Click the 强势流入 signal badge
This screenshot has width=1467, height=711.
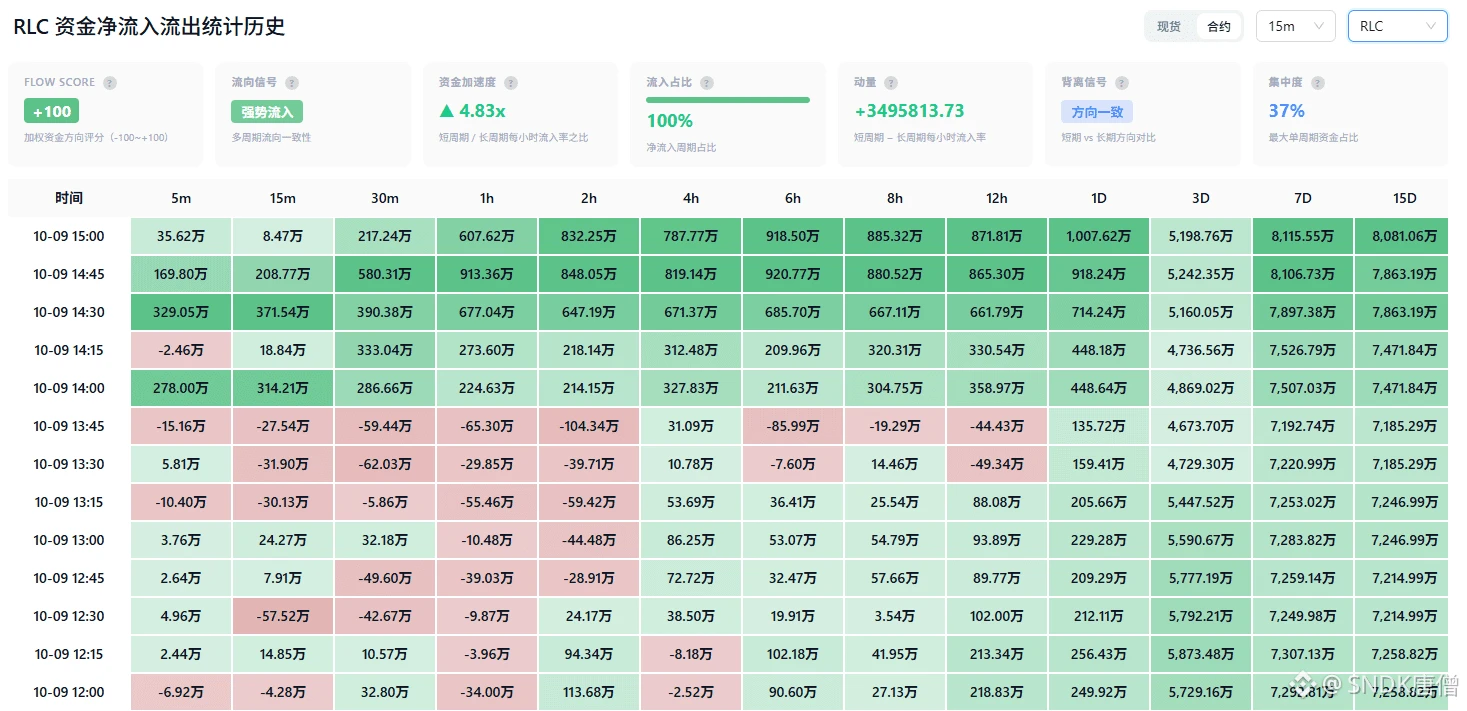[267, 112]
